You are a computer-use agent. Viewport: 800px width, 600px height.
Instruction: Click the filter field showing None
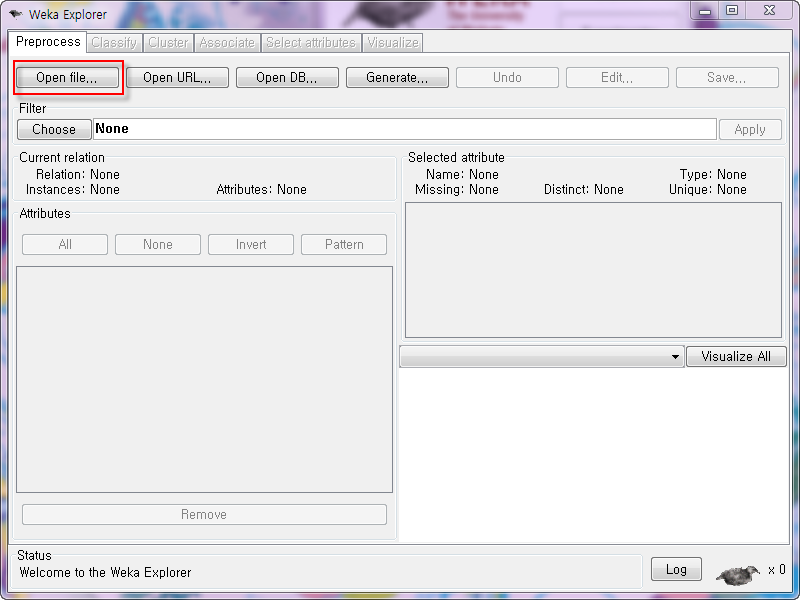pyautogui.click(x=405, y=129)
